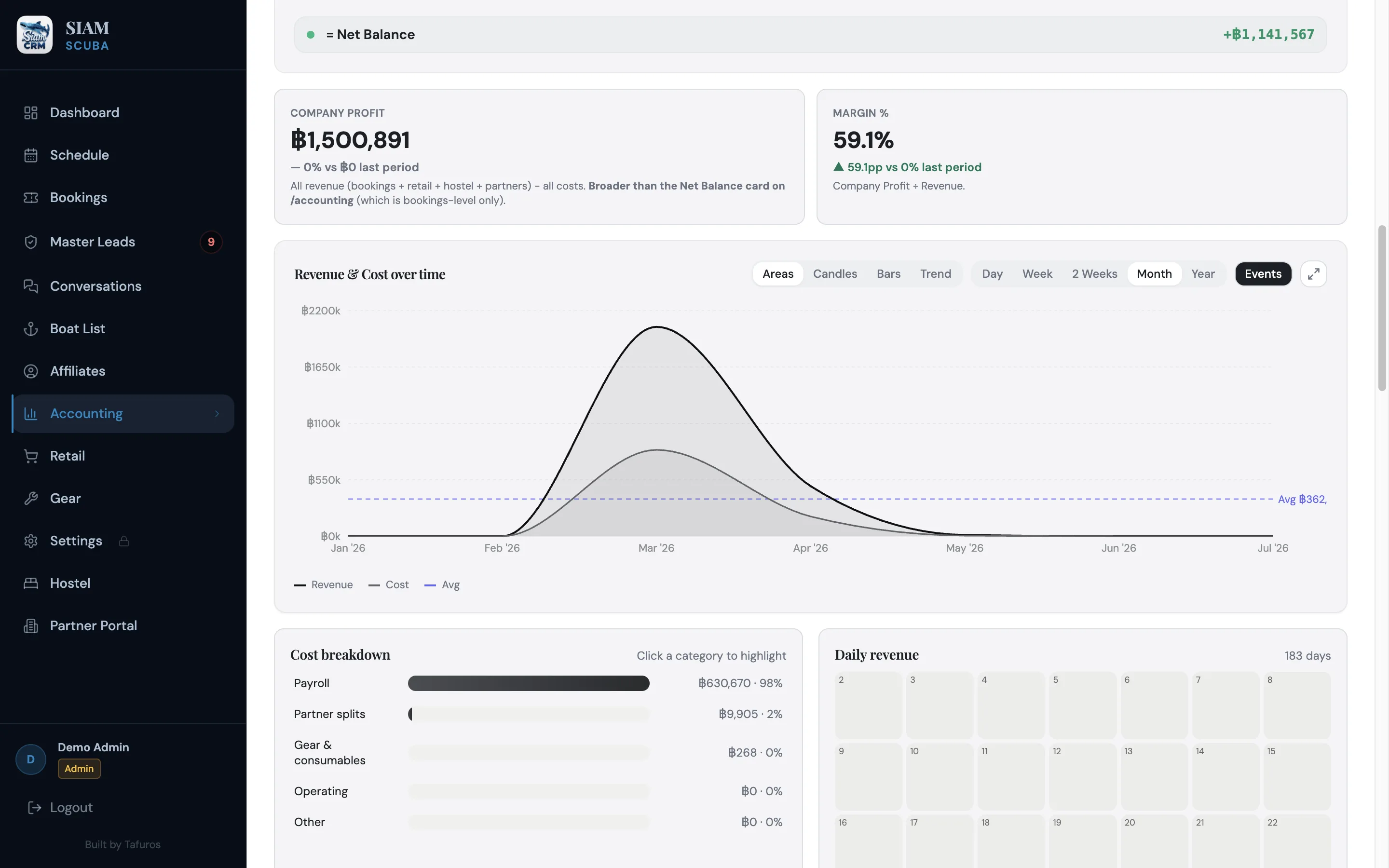
Task: Open the Schedule calendar icon
Action: point(31,155)
